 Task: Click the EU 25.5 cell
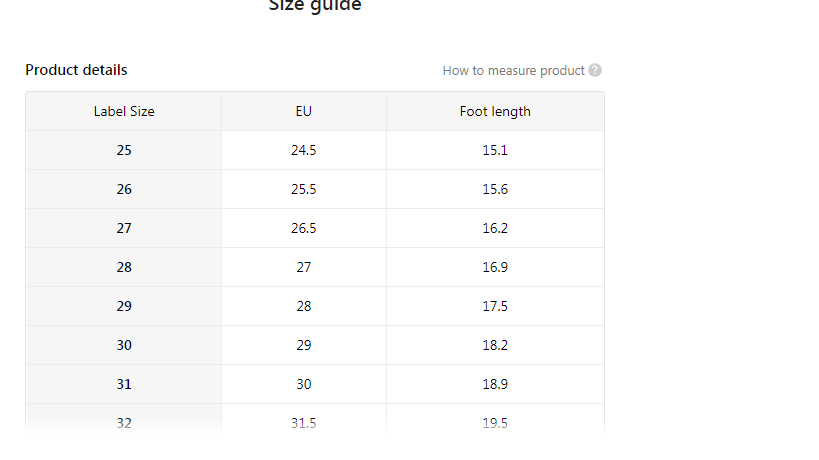click(x=304, y=189)
